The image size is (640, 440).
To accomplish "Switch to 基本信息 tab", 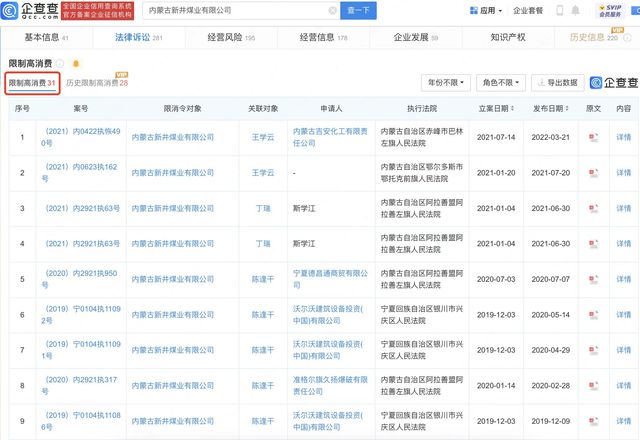I will (47, 38).
